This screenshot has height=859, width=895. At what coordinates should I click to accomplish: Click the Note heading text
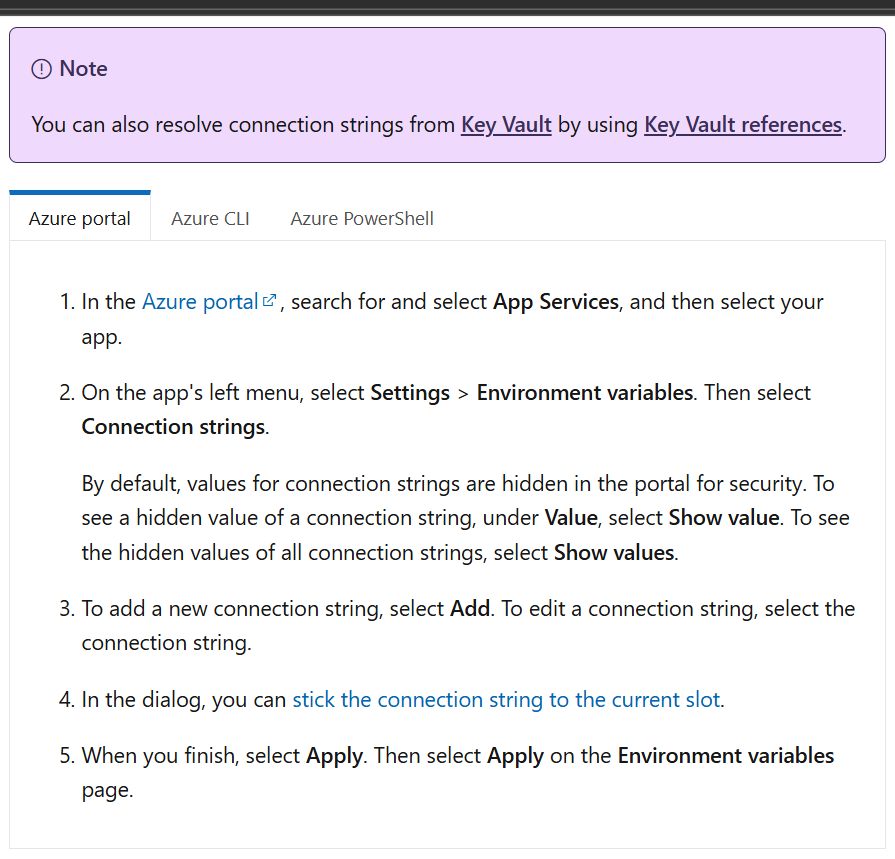pos(83,68)
